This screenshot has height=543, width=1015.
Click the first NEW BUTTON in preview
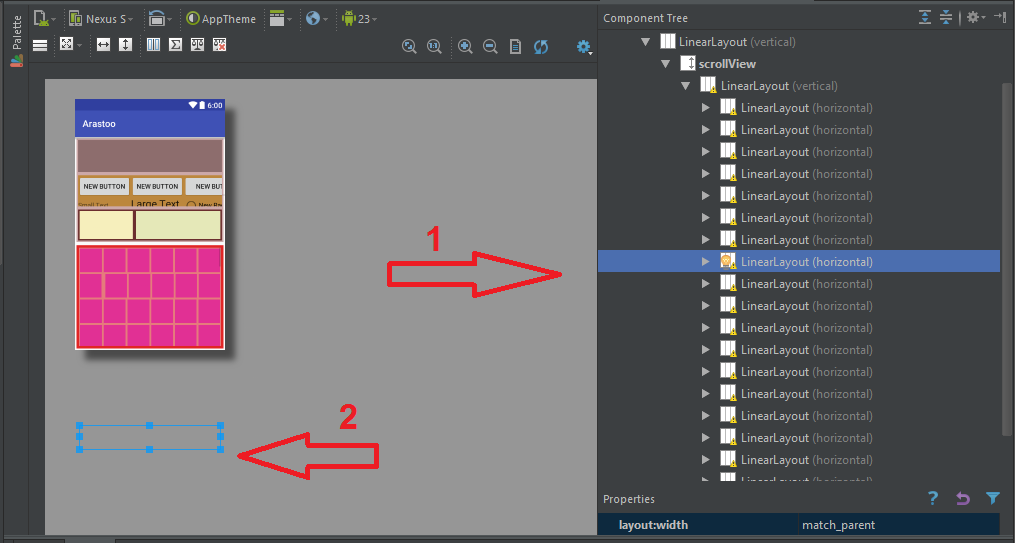[x=104, y=186]
